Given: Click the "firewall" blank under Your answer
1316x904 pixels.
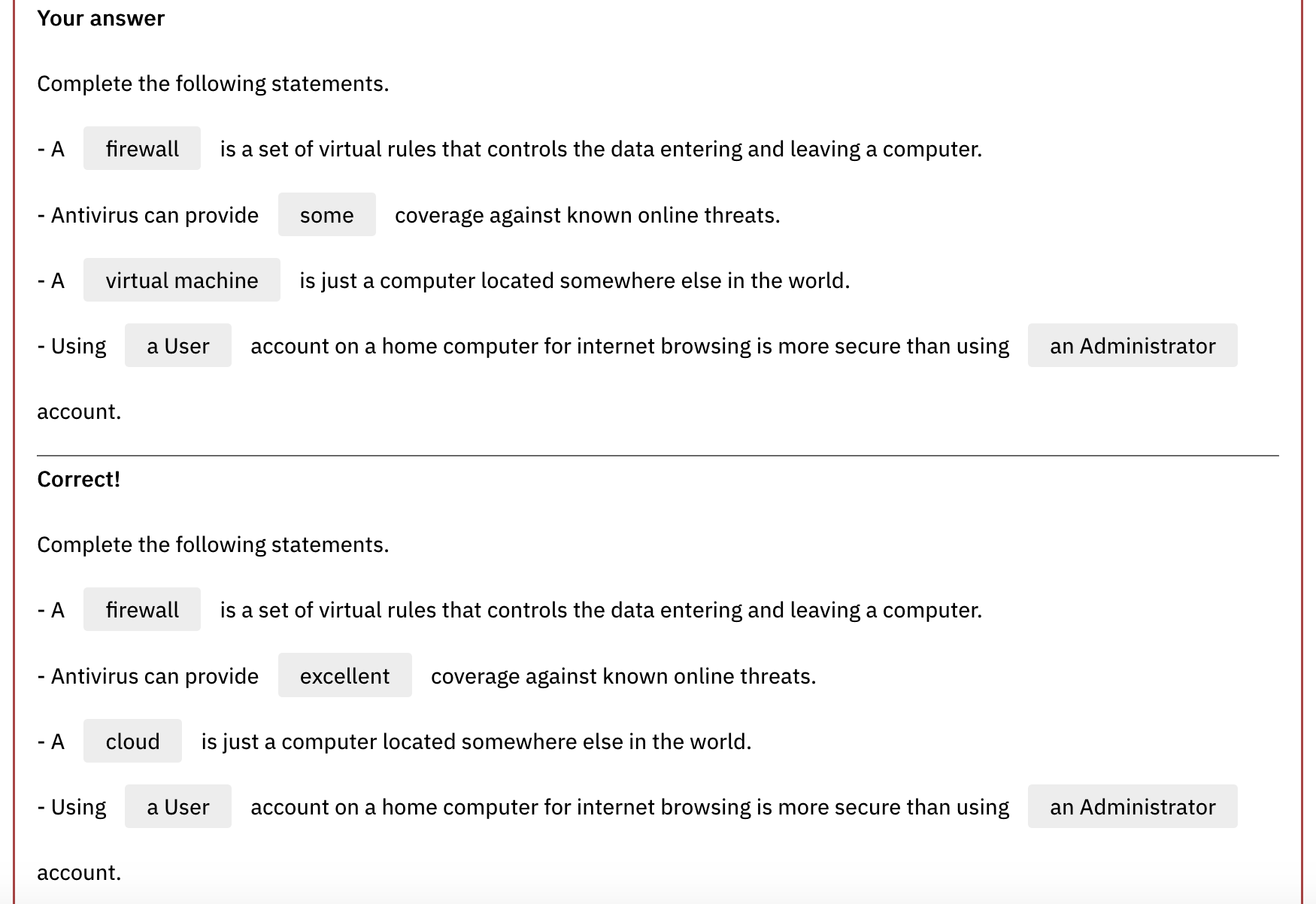Looking at the screenshot, I should tap(142, 149).
